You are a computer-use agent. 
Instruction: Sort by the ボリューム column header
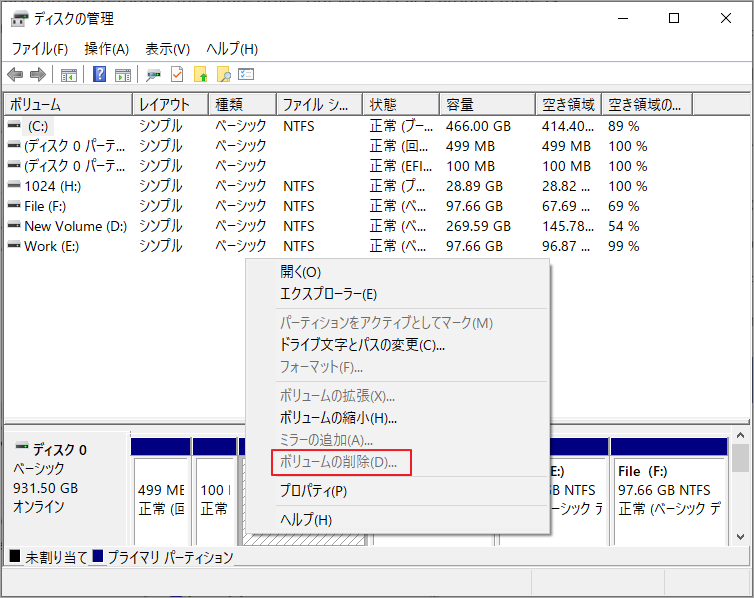pos(68,104)
